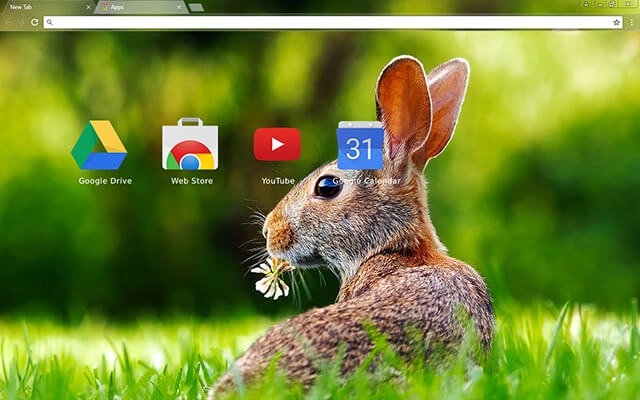640x400 pixels.
Task: Close the Apps tab
Action: coord(179,7)
